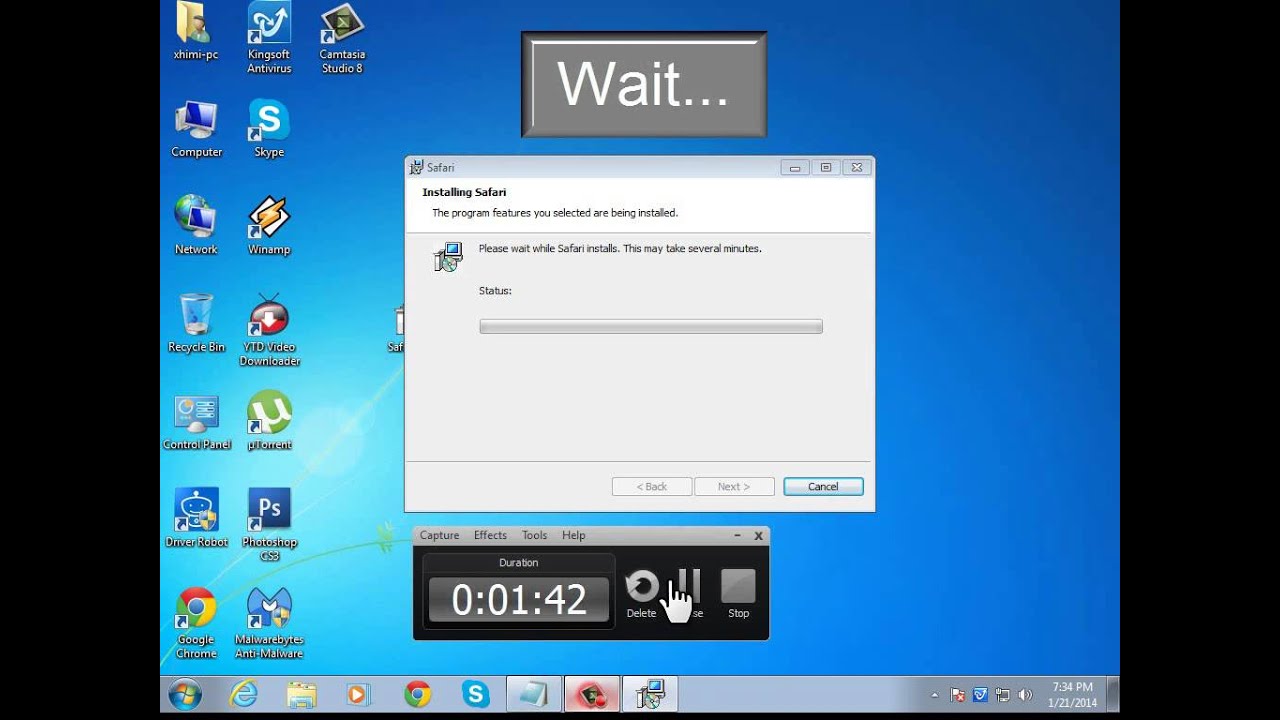Viewport: 1280px width, 720px height.
Task: Launch Photoshop CS3 shortcut
Action: (x=269, y=525)
